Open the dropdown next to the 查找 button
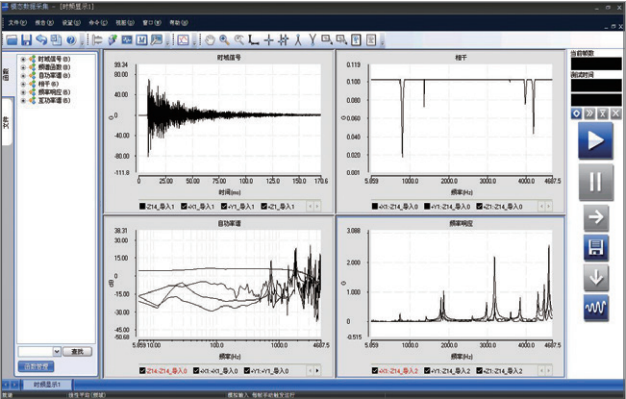Image resolution: width=626 pixels, height=399 pixels. (57, 351)
